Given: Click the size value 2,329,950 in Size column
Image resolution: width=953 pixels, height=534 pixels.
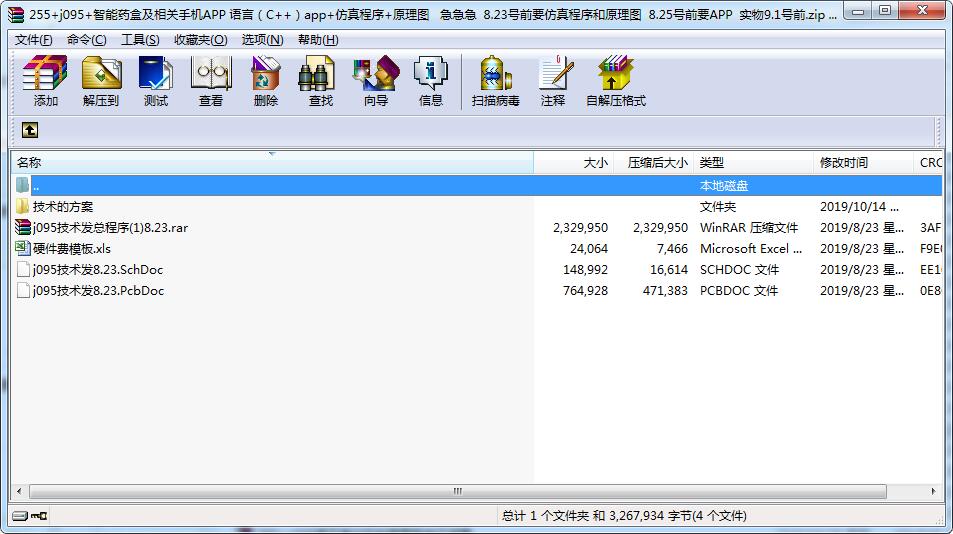Looking at the screenshot, I should click(x=580, y=228).
